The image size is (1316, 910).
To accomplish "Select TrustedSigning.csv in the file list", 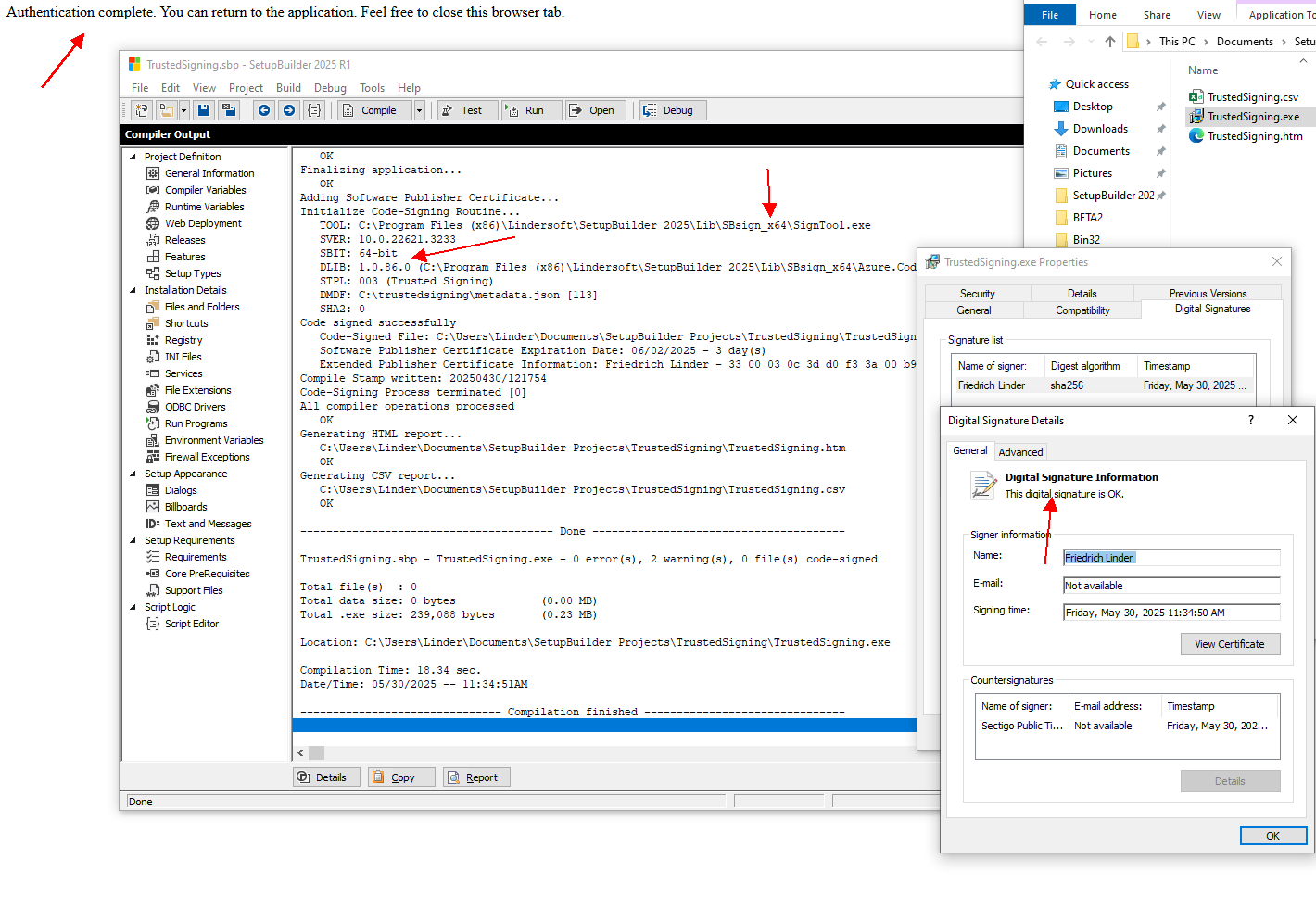I will (1252, 97).
